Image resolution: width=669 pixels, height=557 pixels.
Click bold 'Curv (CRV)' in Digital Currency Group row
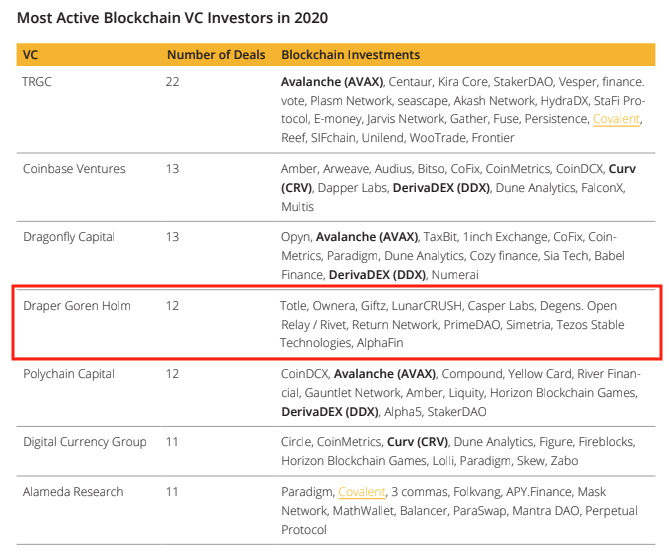pos(417,442)
